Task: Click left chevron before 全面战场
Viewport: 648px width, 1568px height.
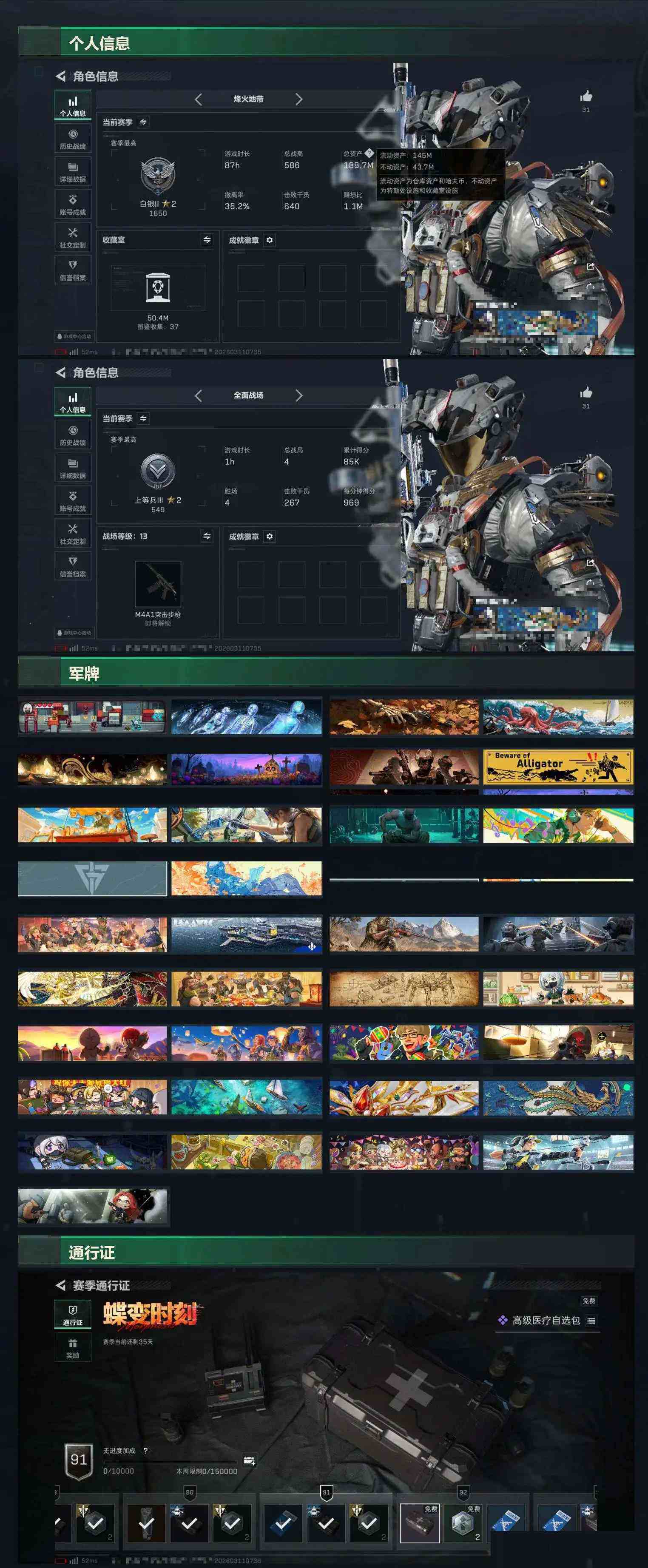Action: click(x=199, y=396)
